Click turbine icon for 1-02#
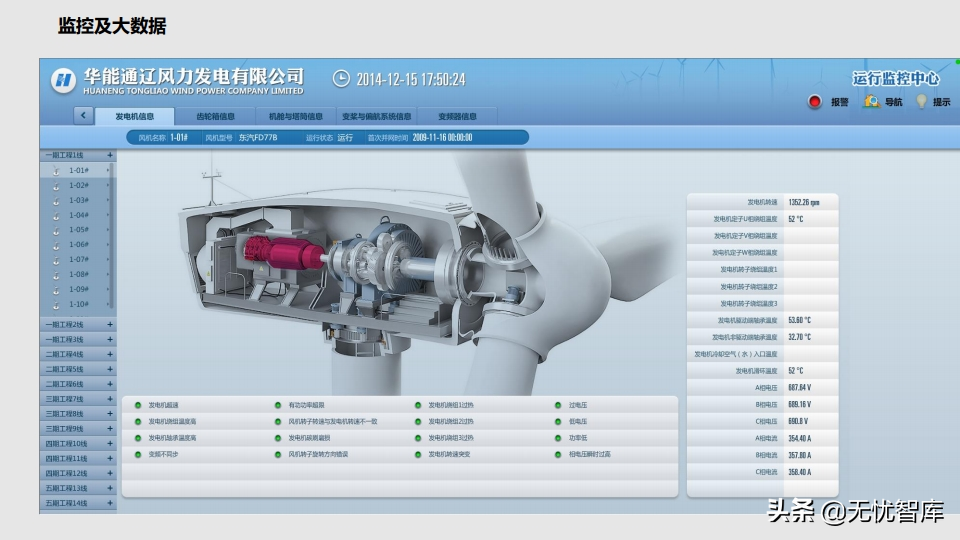 56,186
